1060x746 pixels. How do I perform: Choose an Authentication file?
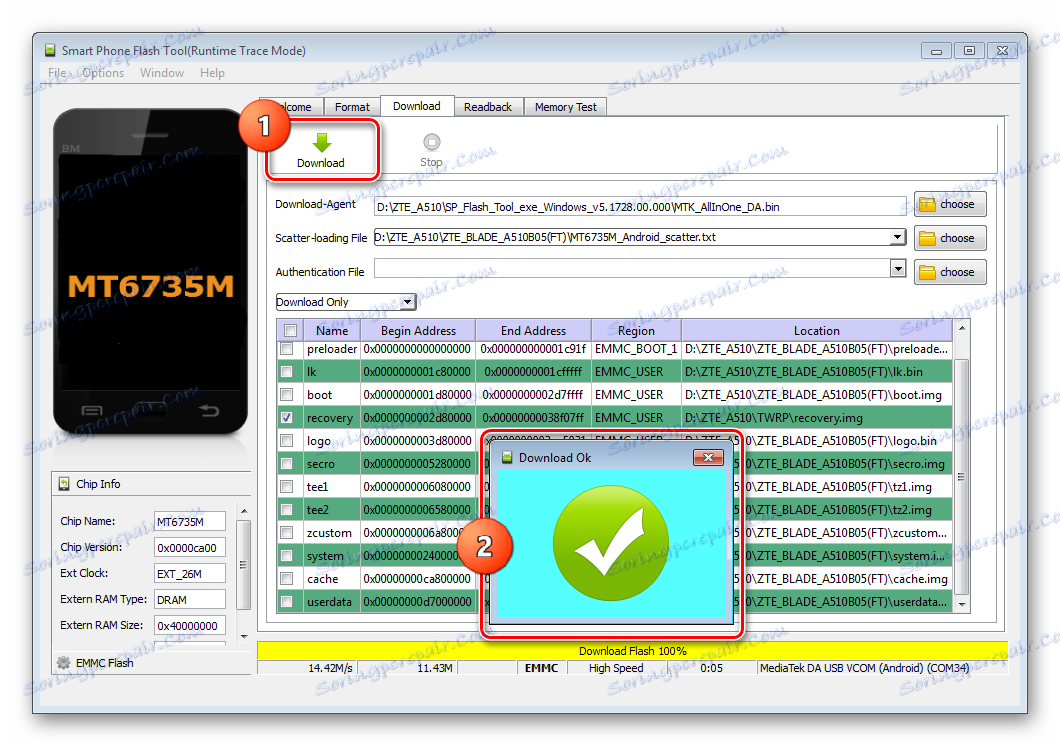tap(950, 272)
